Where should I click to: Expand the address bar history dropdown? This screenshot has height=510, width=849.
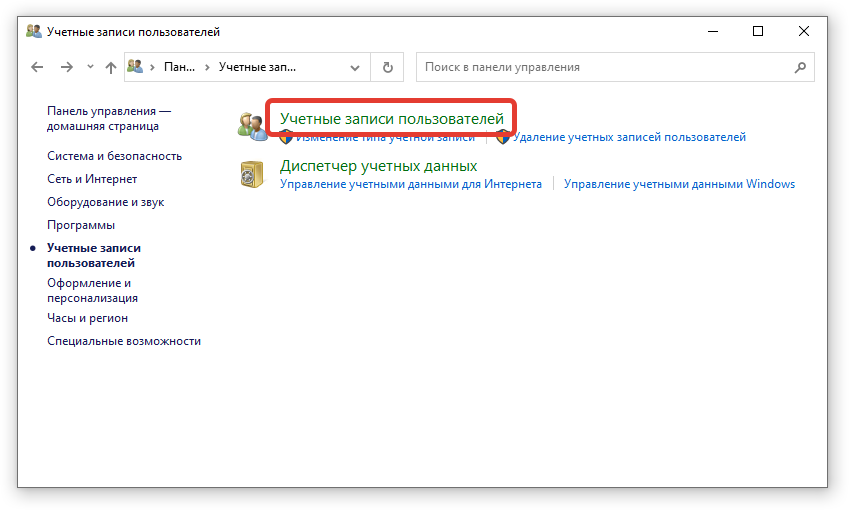355,67
